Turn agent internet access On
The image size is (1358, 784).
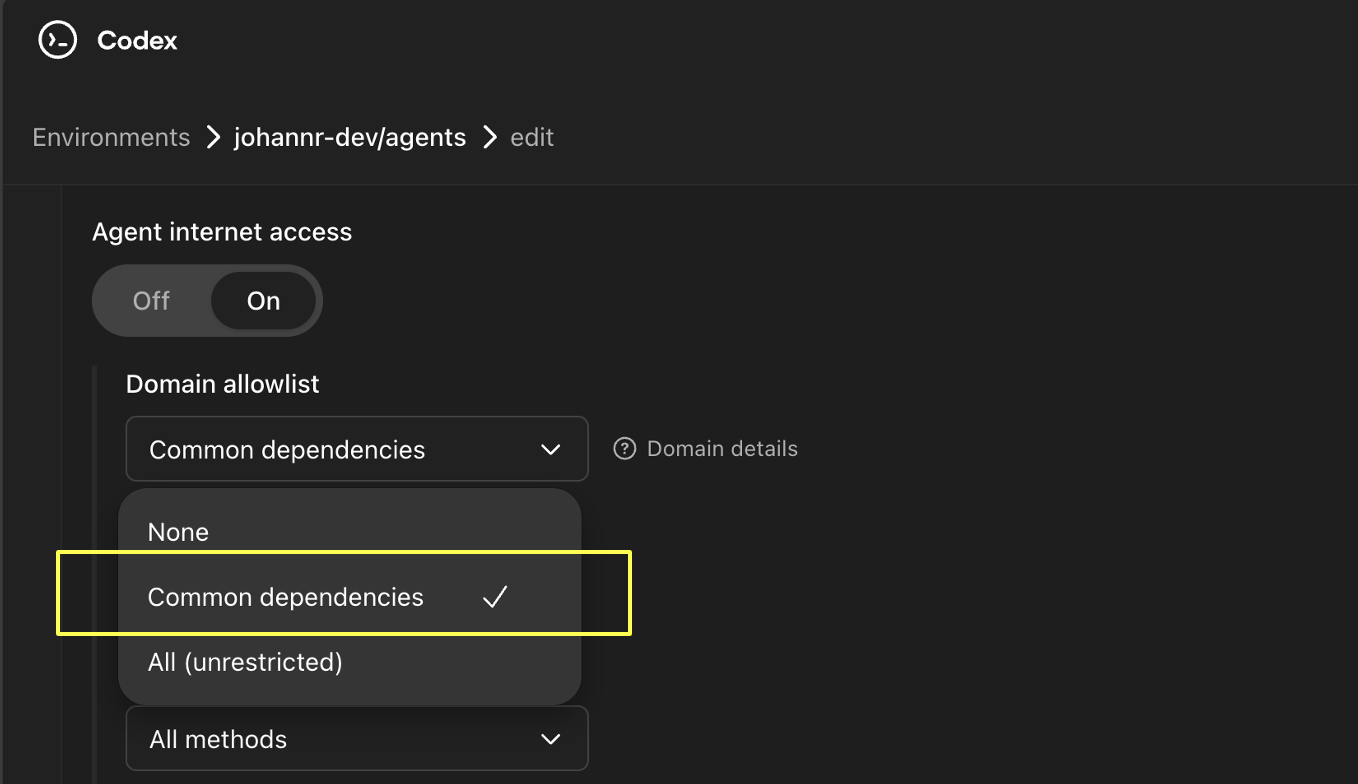264,301
